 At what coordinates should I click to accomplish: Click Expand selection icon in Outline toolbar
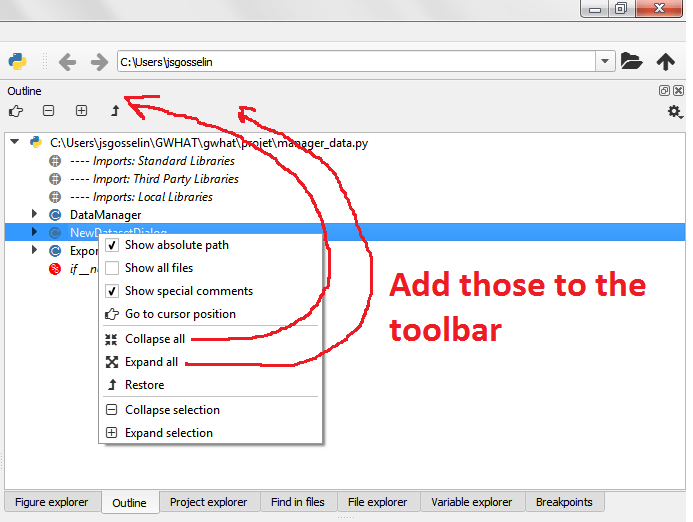coord(81,110)
